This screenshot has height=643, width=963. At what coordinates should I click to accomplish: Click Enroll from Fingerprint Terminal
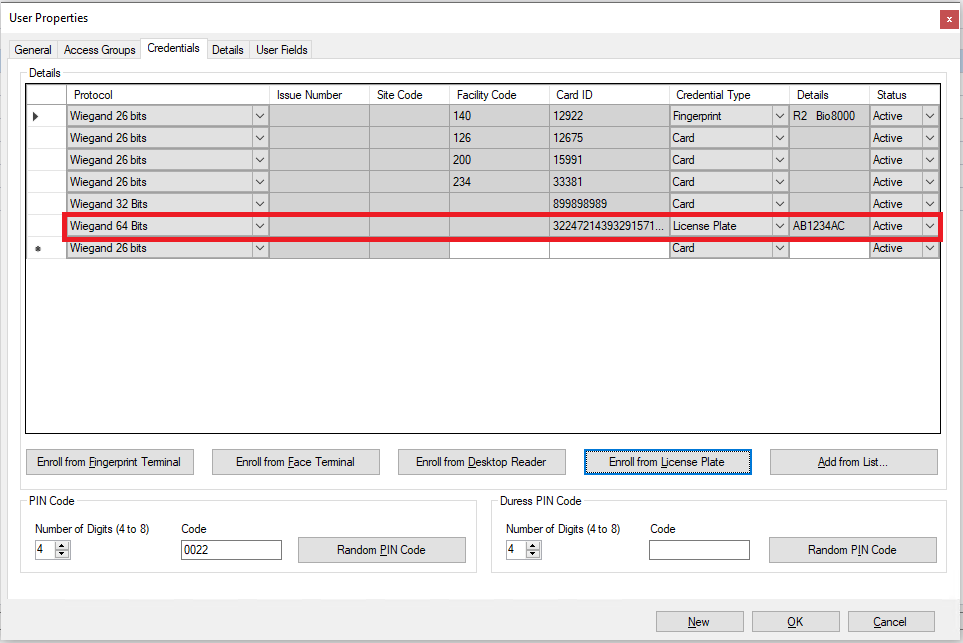109,462
